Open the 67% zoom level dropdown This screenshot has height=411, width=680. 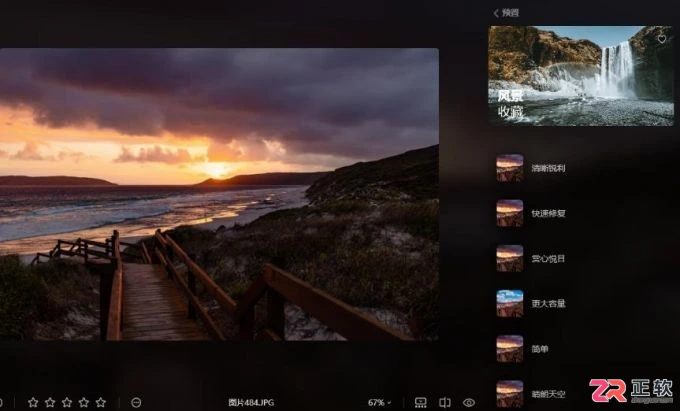tap(379, 403)
